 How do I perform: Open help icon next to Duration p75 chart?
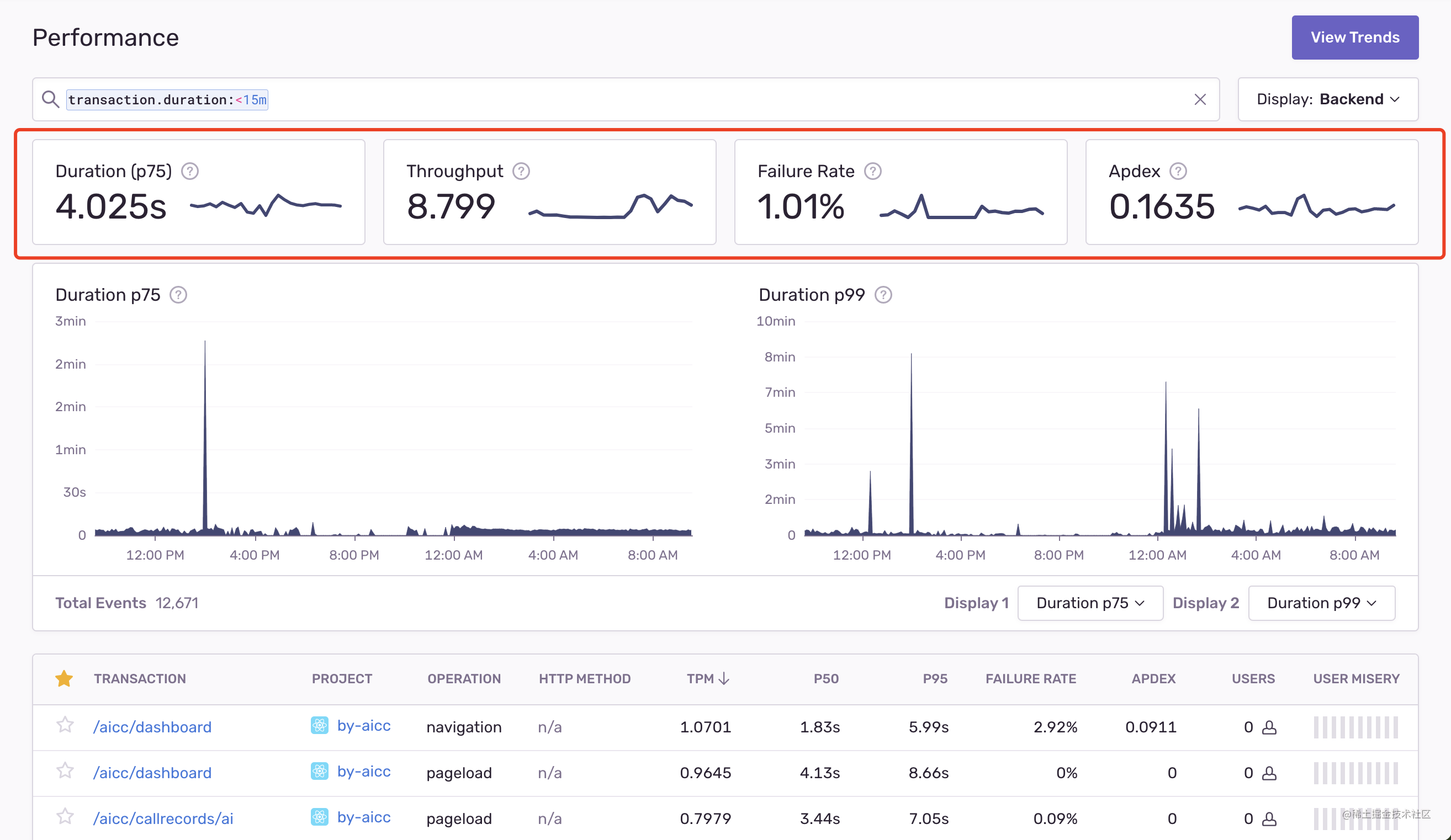click(178, 295)
